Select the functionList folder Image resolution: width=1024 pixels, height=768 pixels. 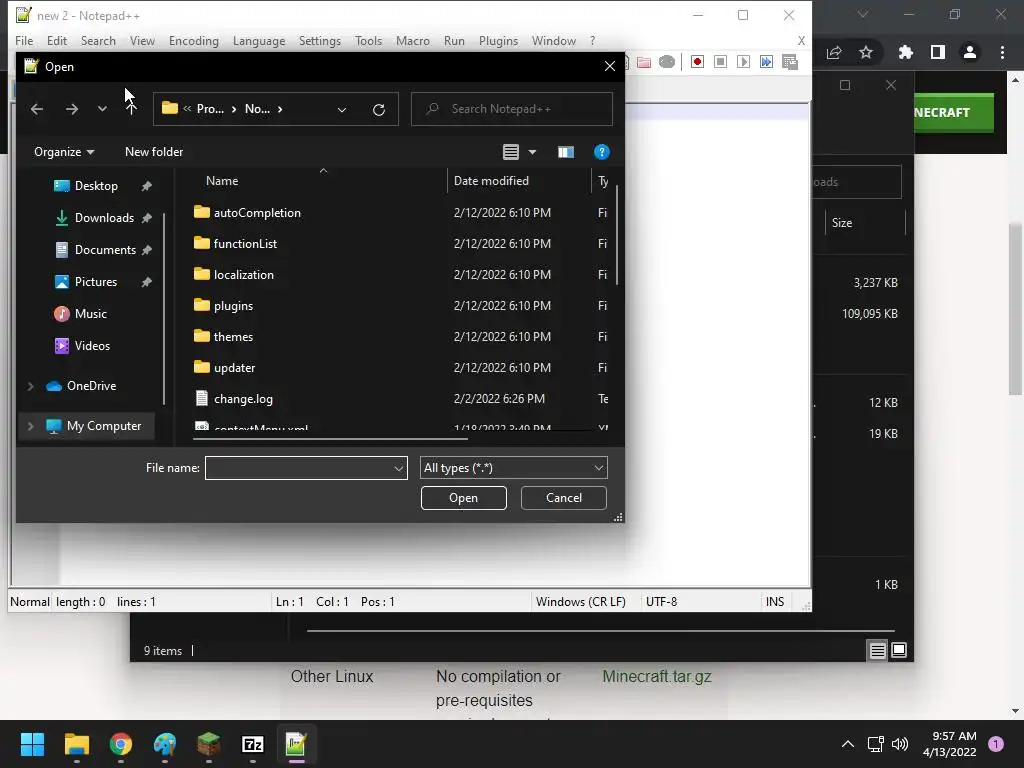click(x=245, y=244)
